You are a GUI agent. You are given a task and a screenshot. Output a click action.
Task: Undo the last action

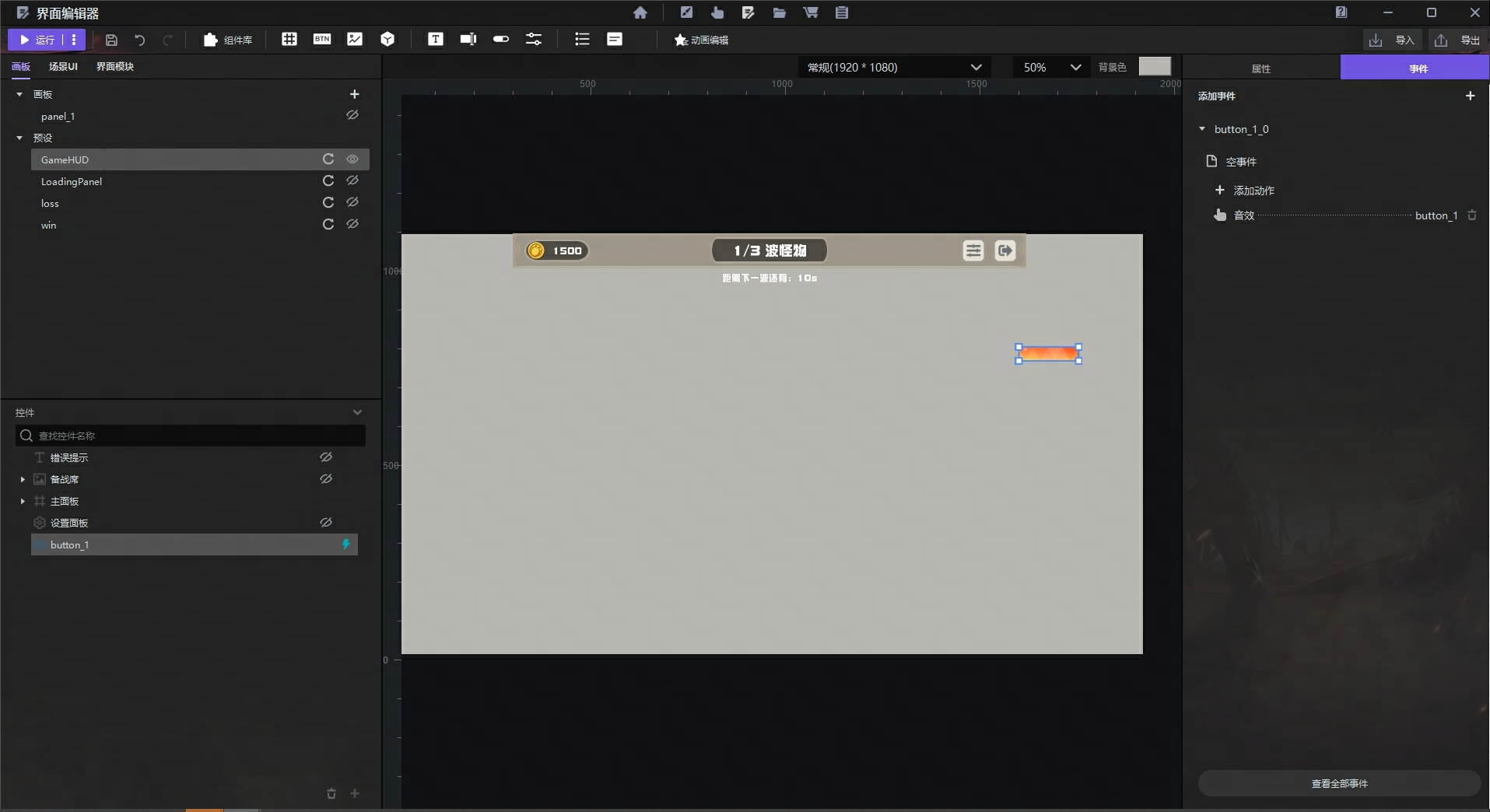point(140,40)
